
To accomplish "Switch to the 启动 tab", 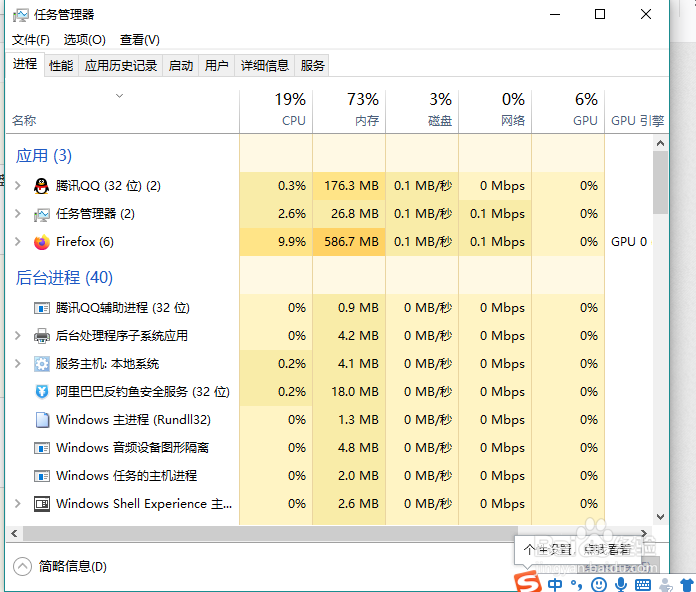I will (181, 66).
